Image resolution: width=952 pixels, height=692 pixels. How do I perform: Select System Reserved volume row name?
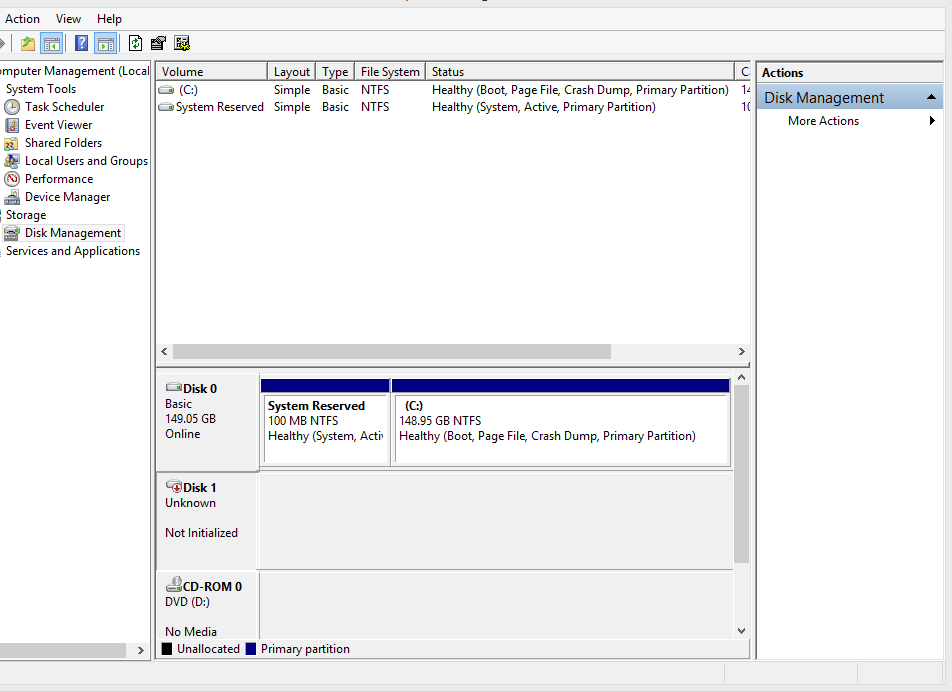click(220, 107)
